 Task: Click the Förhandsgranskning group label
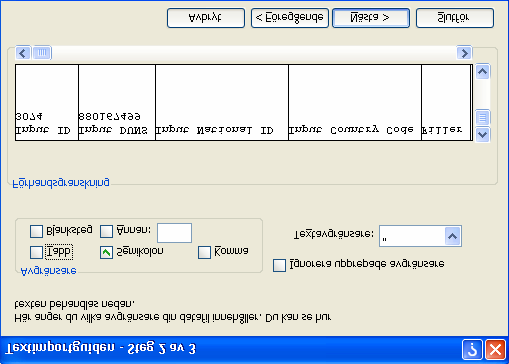[x=61, y=183]
